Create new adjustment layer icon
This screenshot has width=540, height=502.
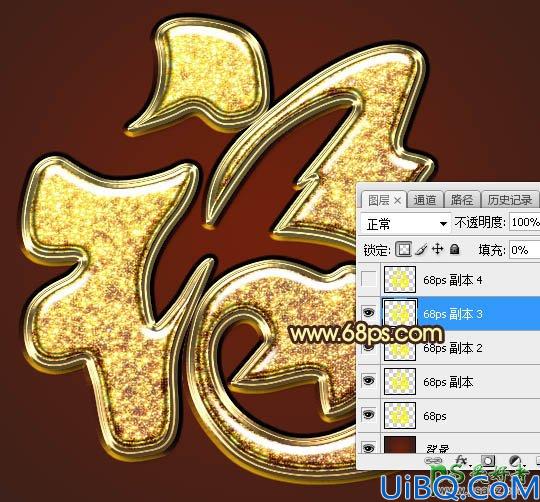tap(515, 461)
